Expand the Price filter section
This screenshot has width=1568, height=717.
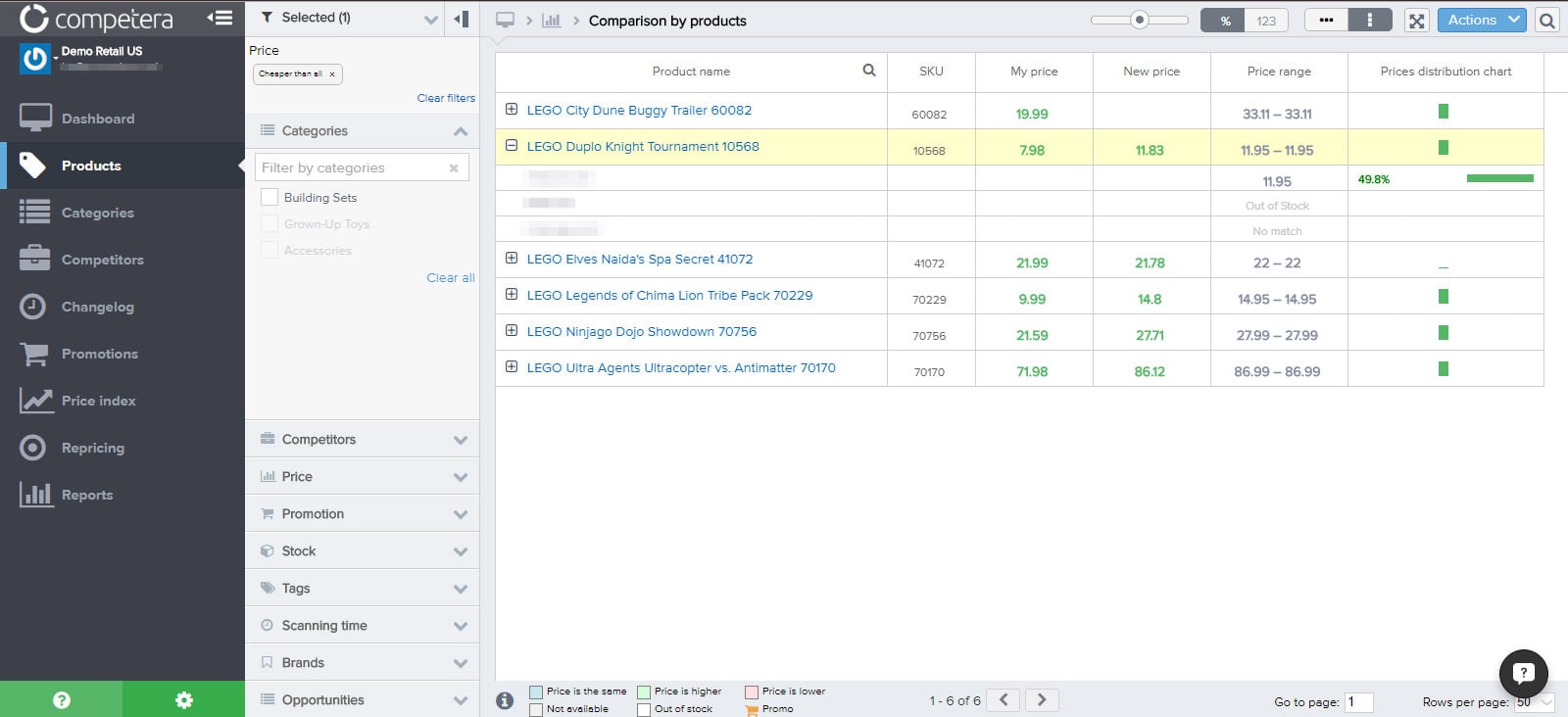362,476
